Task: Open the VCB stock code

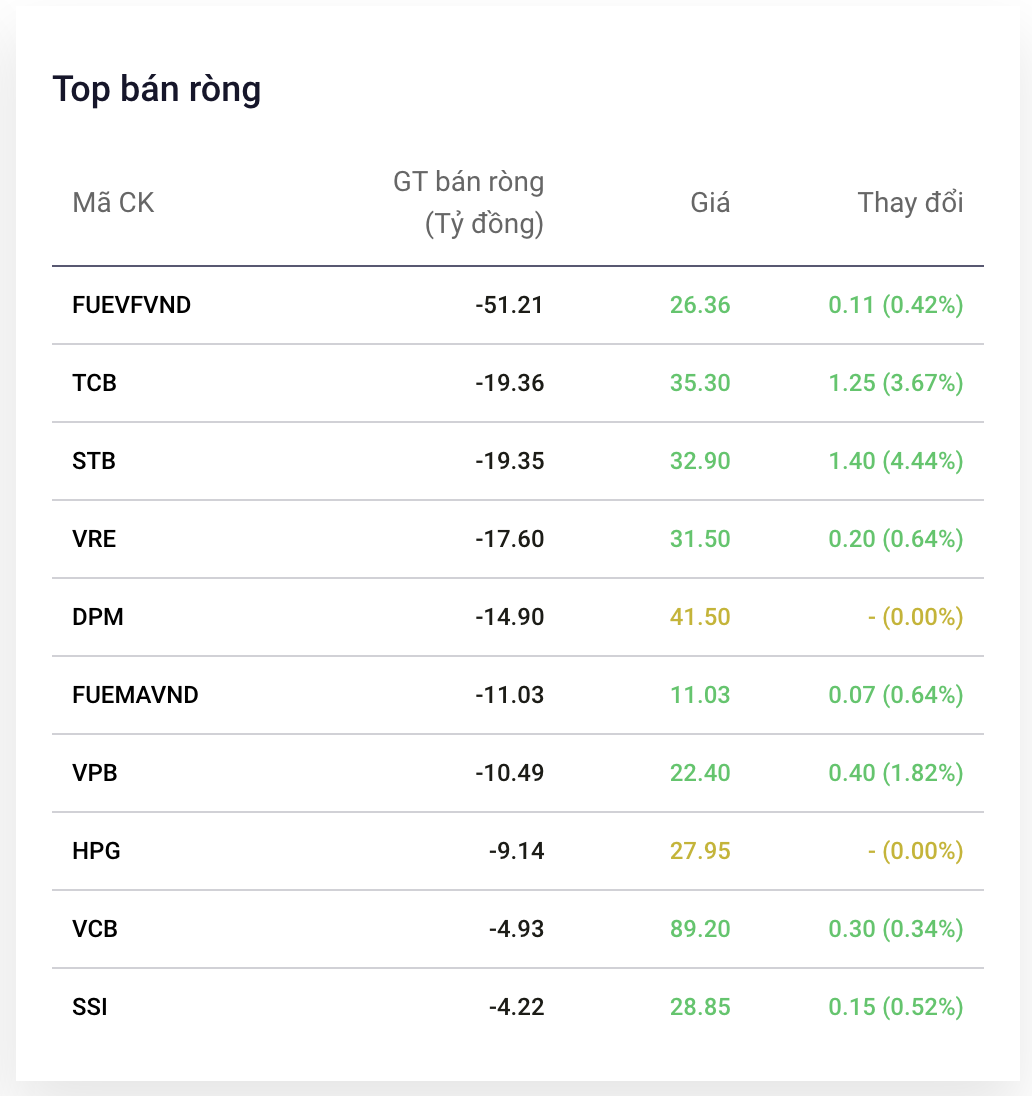Action: 94,929
